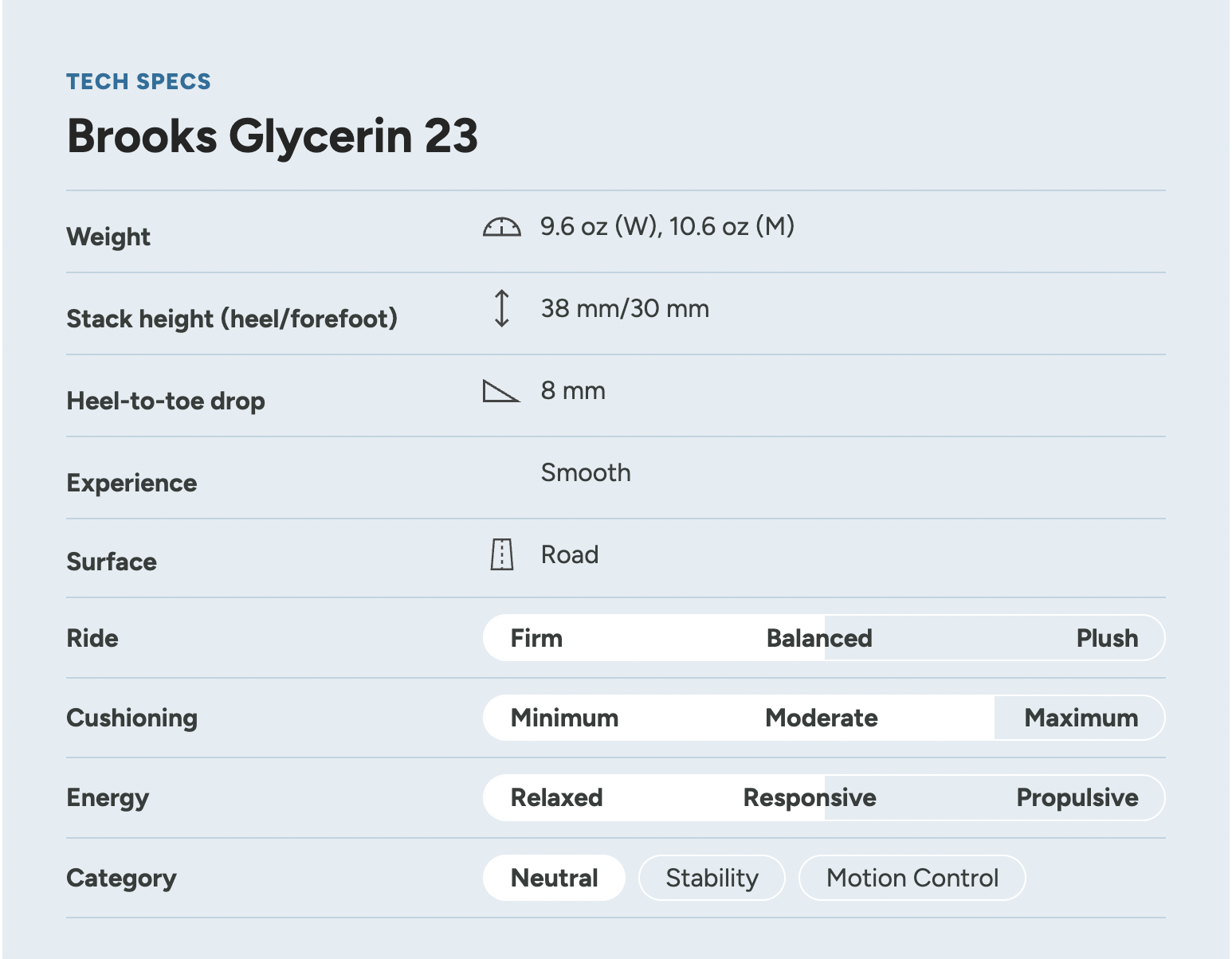Click Responsive on the Energy scale

[810, 797]
